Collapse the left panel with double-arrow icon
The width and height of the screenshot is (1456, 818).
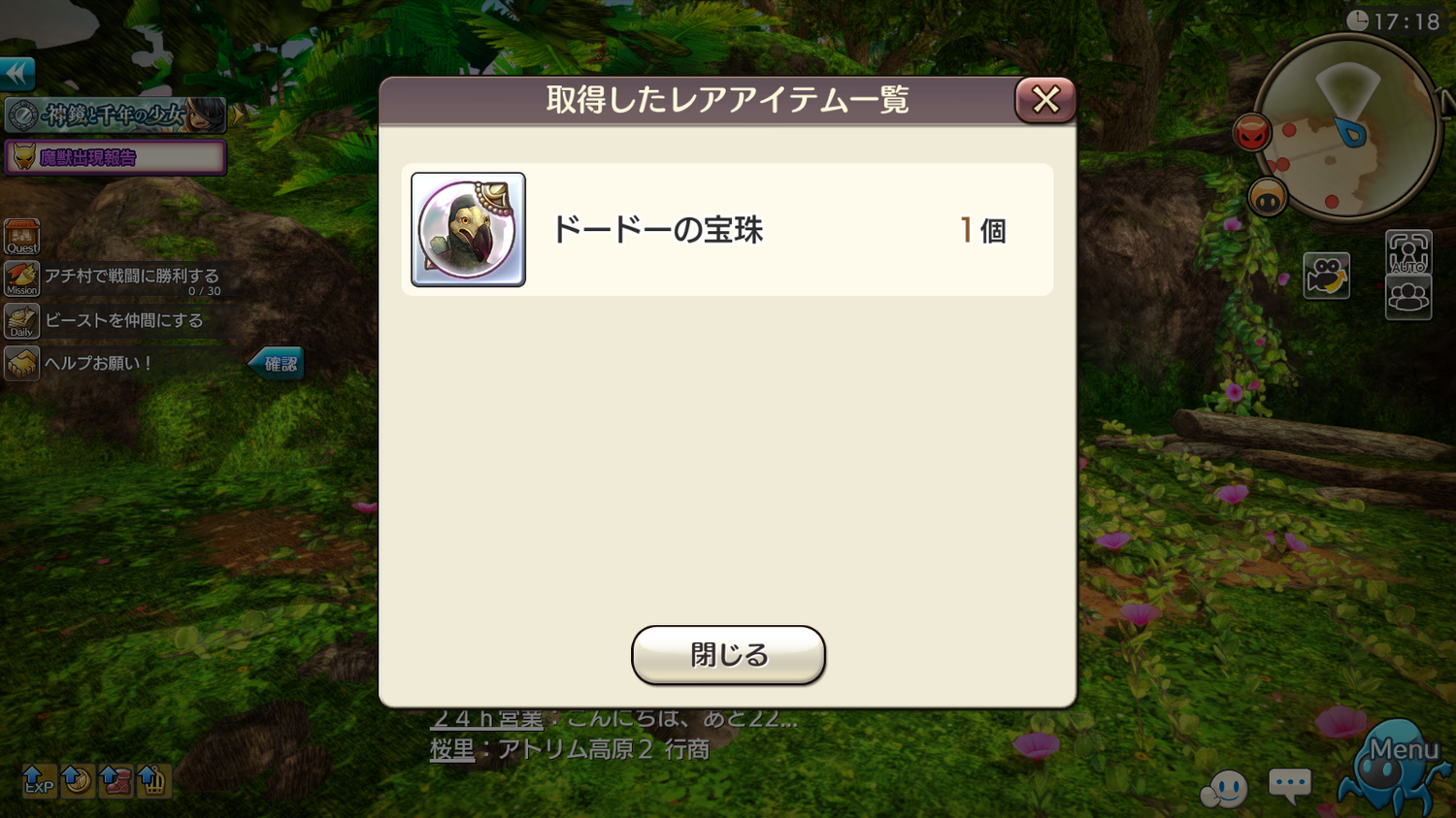coord(17,74)
